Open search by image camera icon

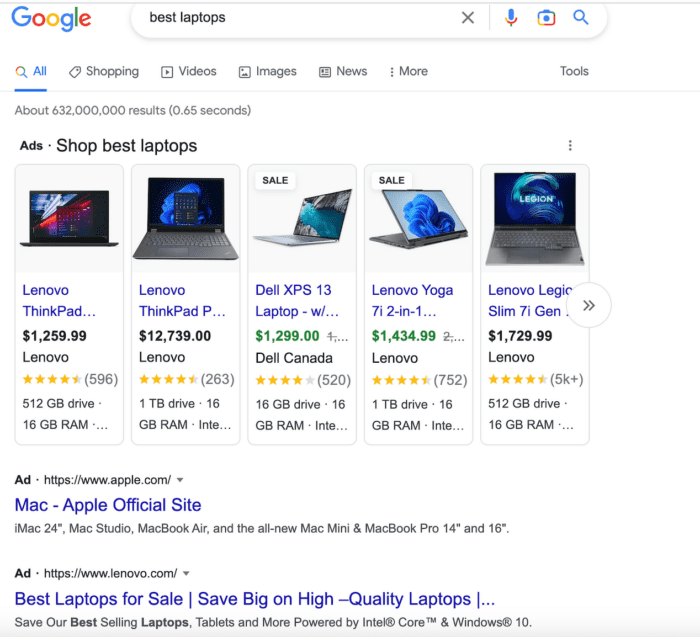tap(546, 18)
